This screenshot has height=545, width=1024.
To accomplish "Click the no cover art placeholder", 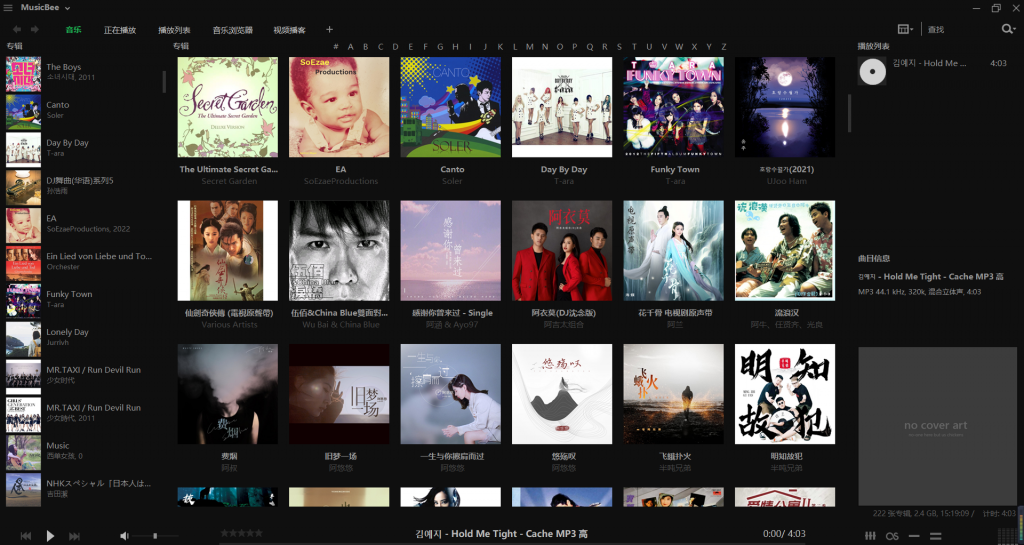I will coord(937,426).
